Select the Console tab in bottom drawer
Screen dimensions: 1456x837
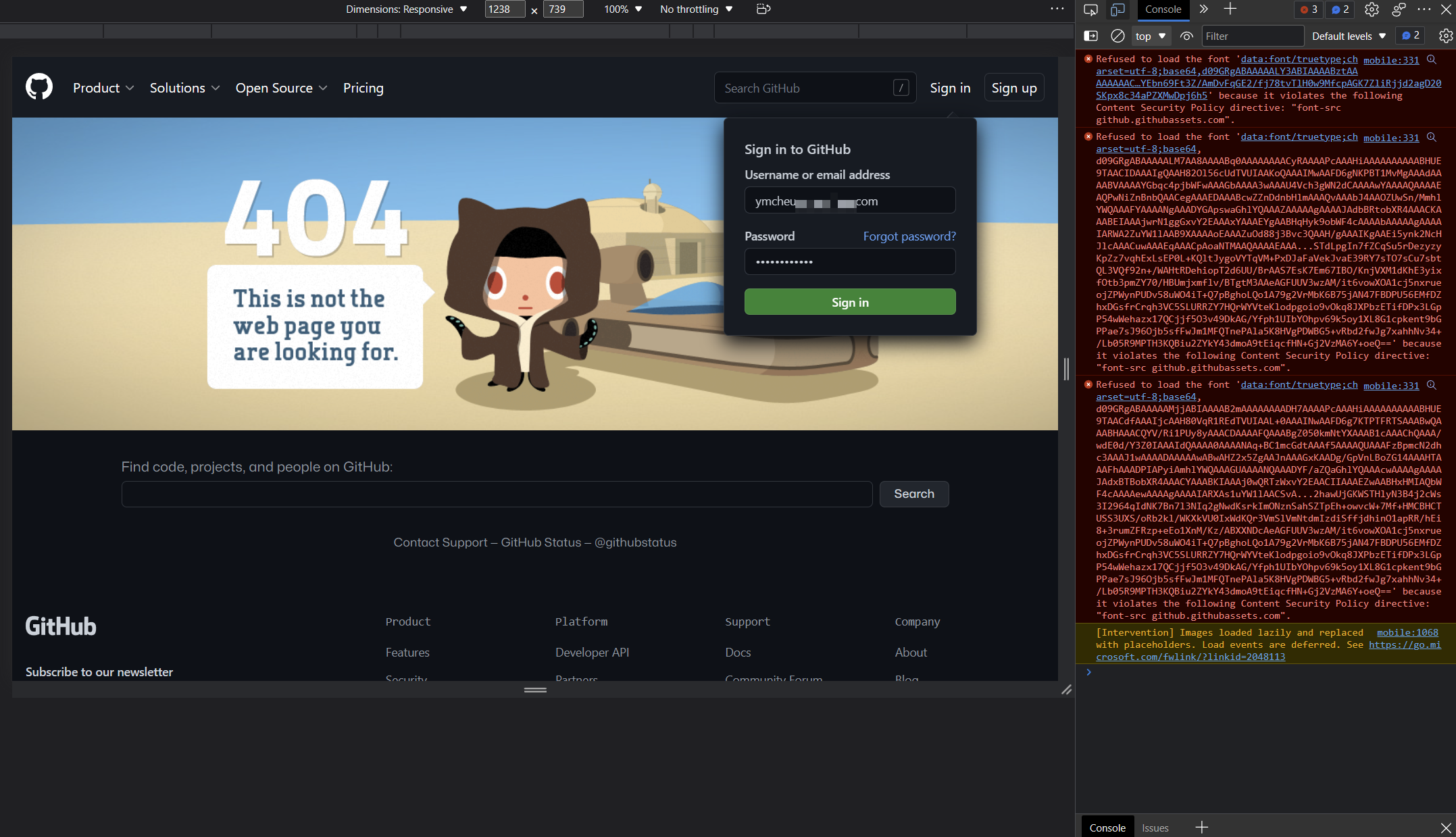pyautogui.click(x=1107, y=828)
